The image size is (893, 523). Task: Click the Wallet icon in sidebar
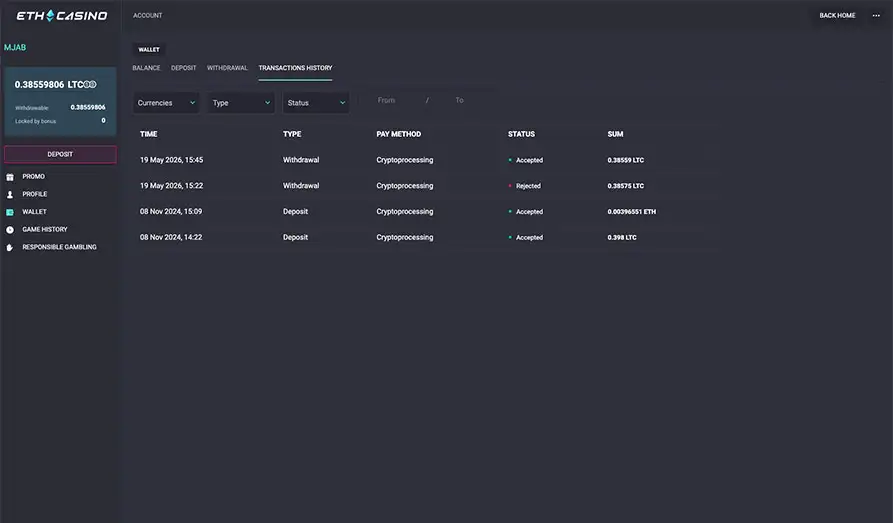(10, 213)
